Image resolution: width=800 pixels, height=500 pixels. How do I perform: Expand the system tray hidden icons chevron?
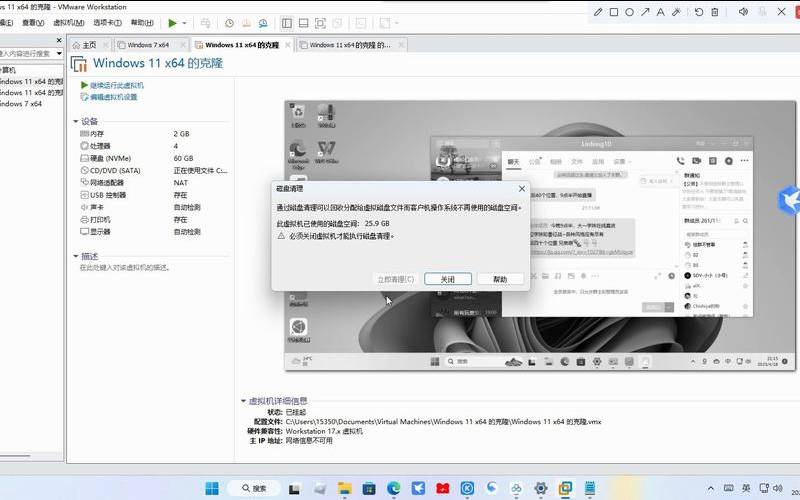click(x=711, y=488)
